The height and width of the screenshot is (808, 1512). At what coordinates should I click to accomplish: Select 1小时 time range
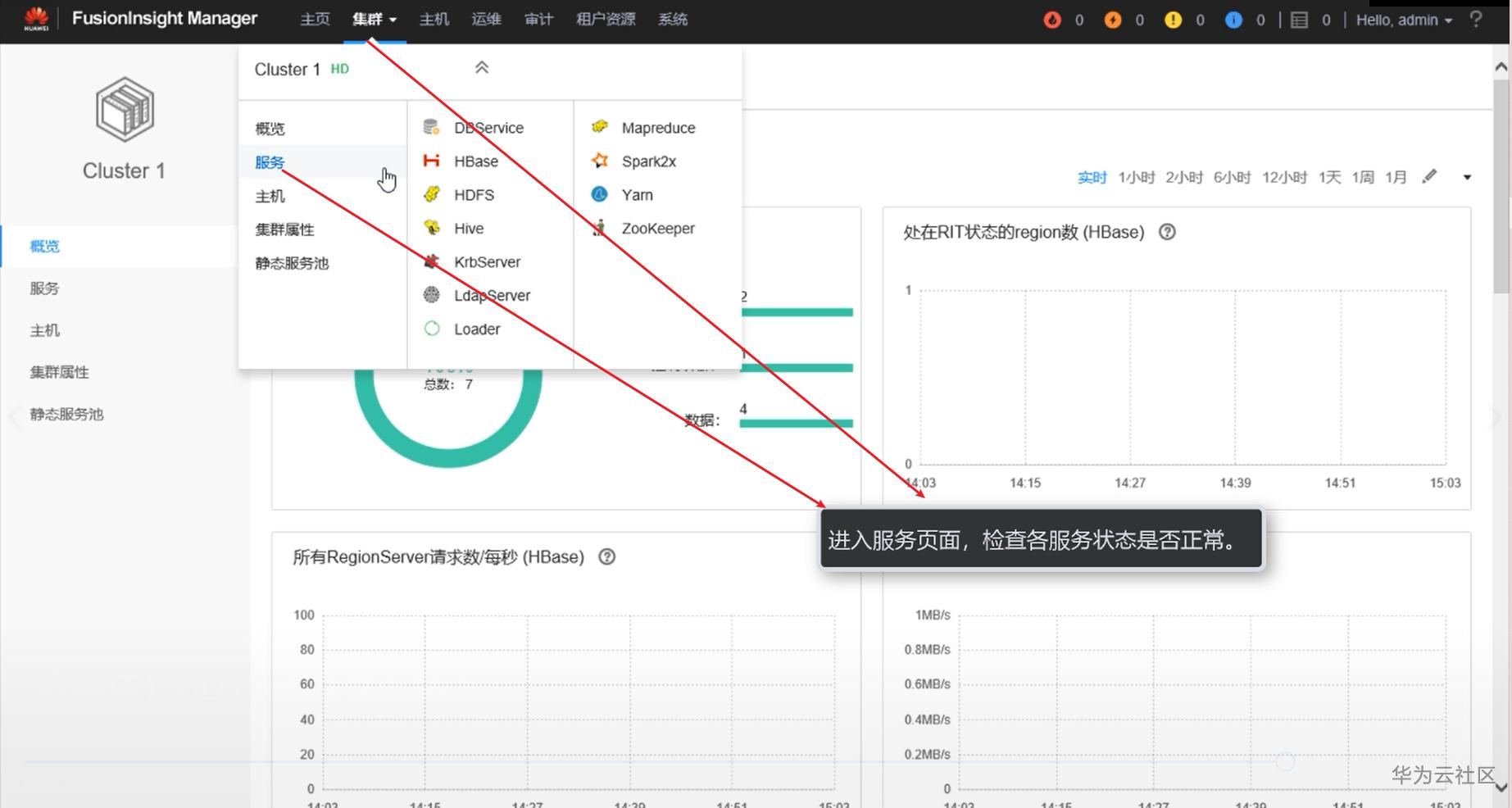point(1137,177)
